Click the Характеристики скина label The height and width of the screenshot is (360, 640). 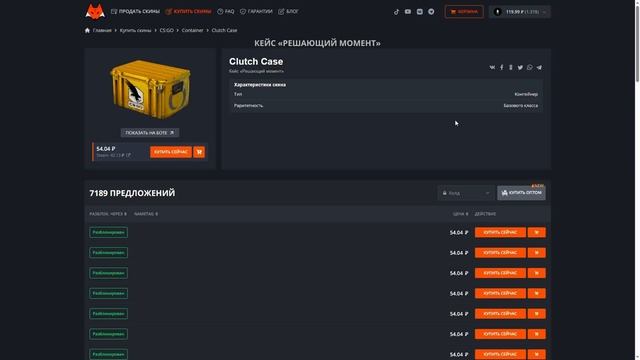[260, 85]
